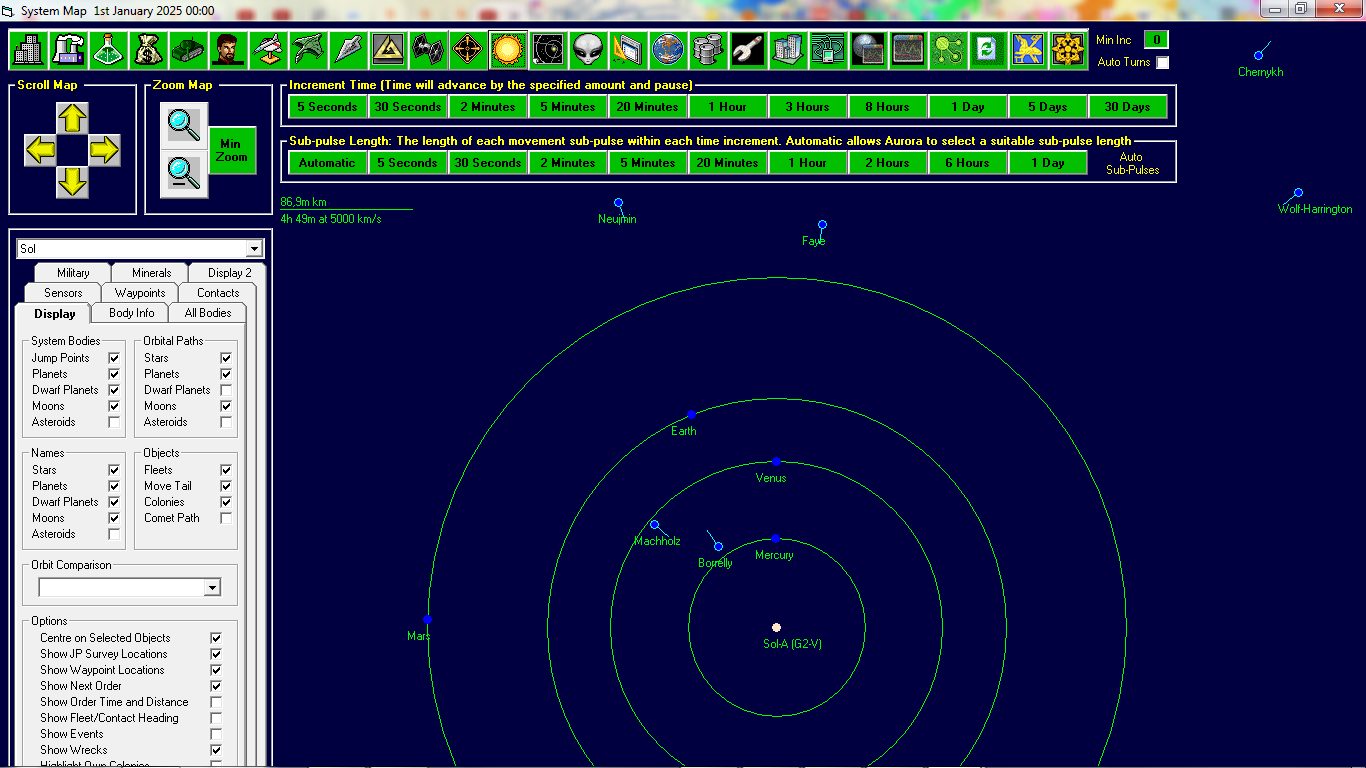This screenshot has width=1366, height=768.
Task: Uncheck Jump Points under System Bodies
Action: [x=114, y=358]
